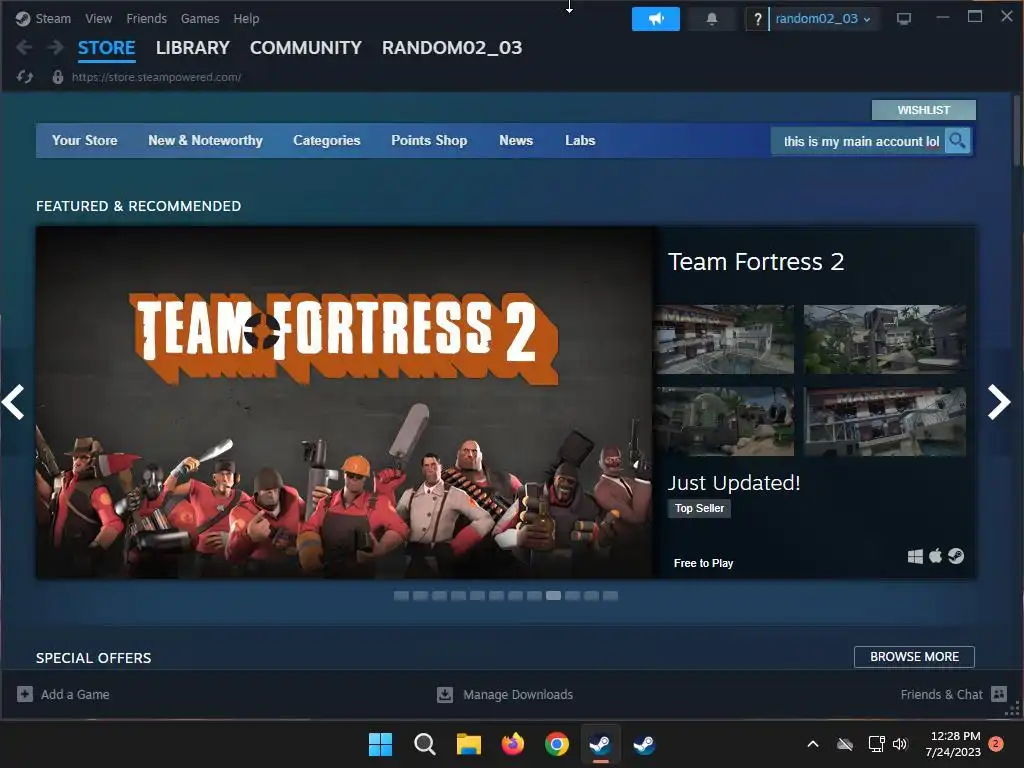Open the Help menu

(246, 19)
